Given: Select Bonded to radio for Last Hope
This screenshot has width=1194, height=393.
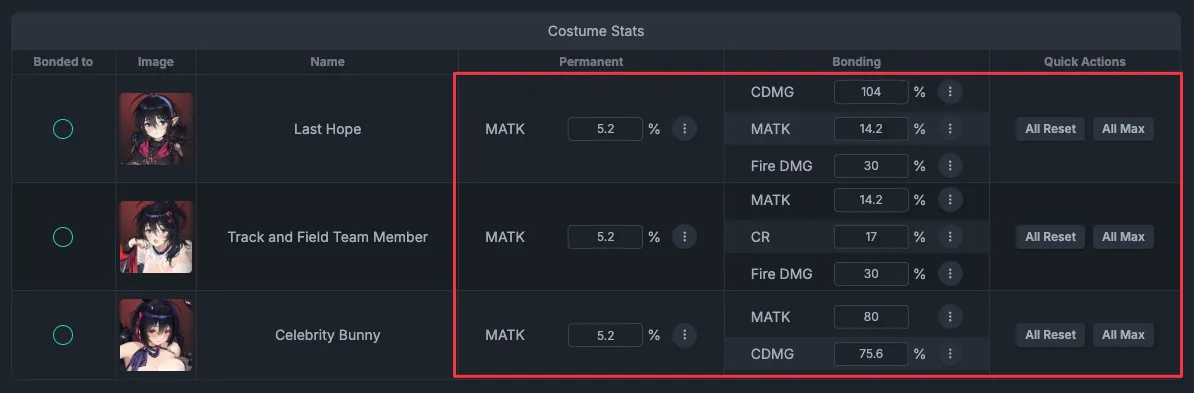Looking at the screenshot, I should pos(62,129).
